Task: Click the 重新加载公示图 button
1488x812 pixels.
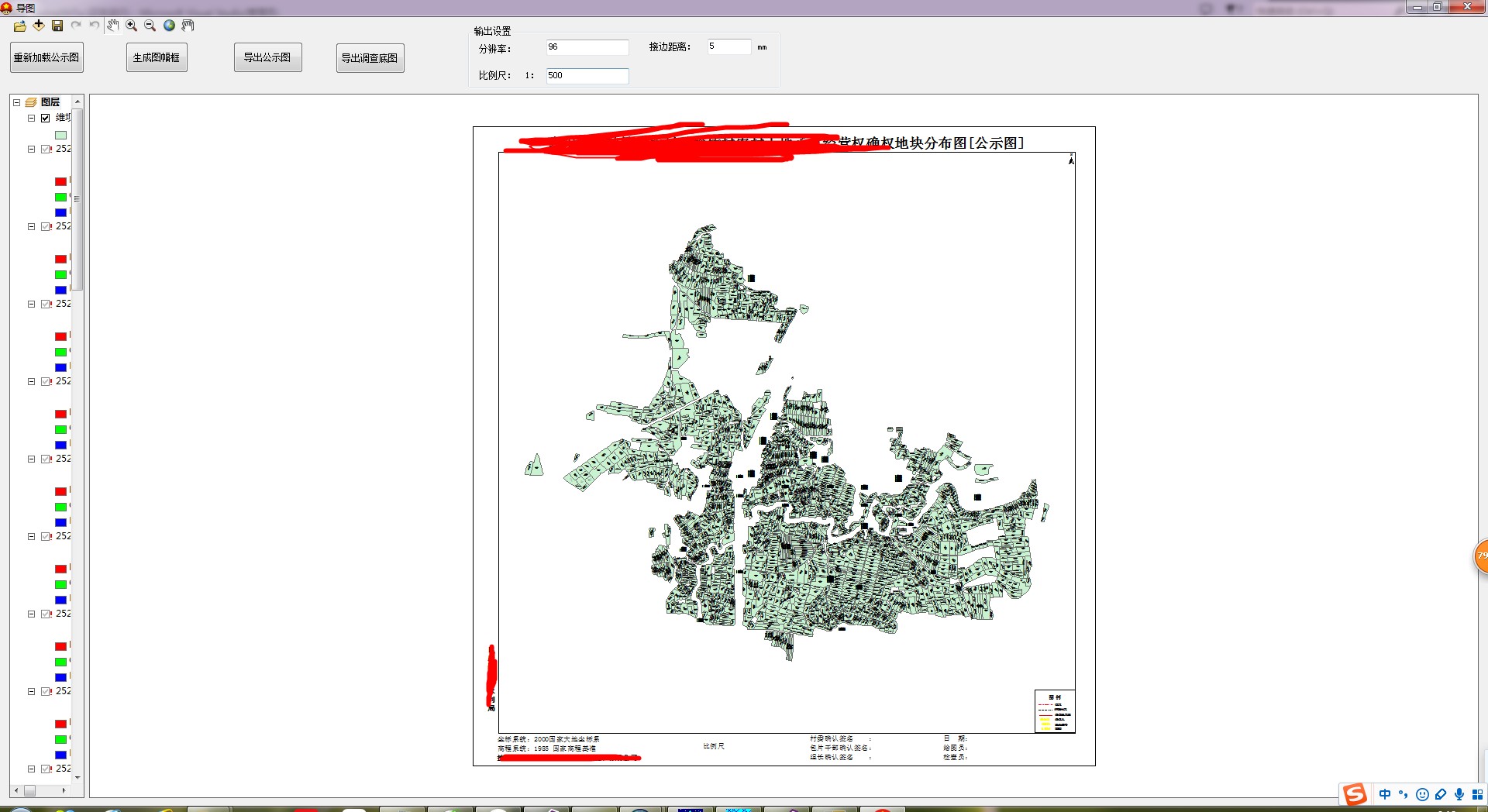Action: click(x=46, y=57)
